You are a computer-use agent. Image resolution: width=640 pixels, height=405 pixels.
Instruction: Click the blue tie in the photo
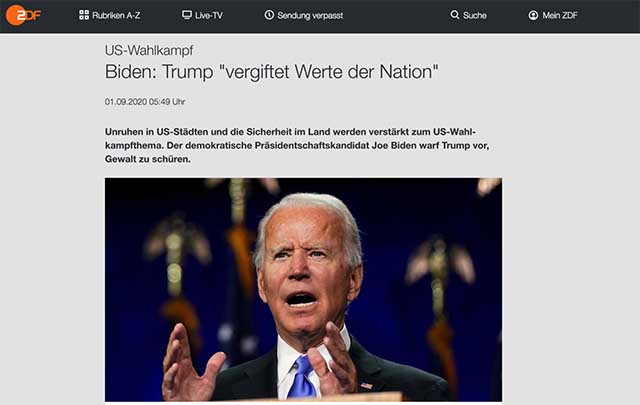coord(302,378)
